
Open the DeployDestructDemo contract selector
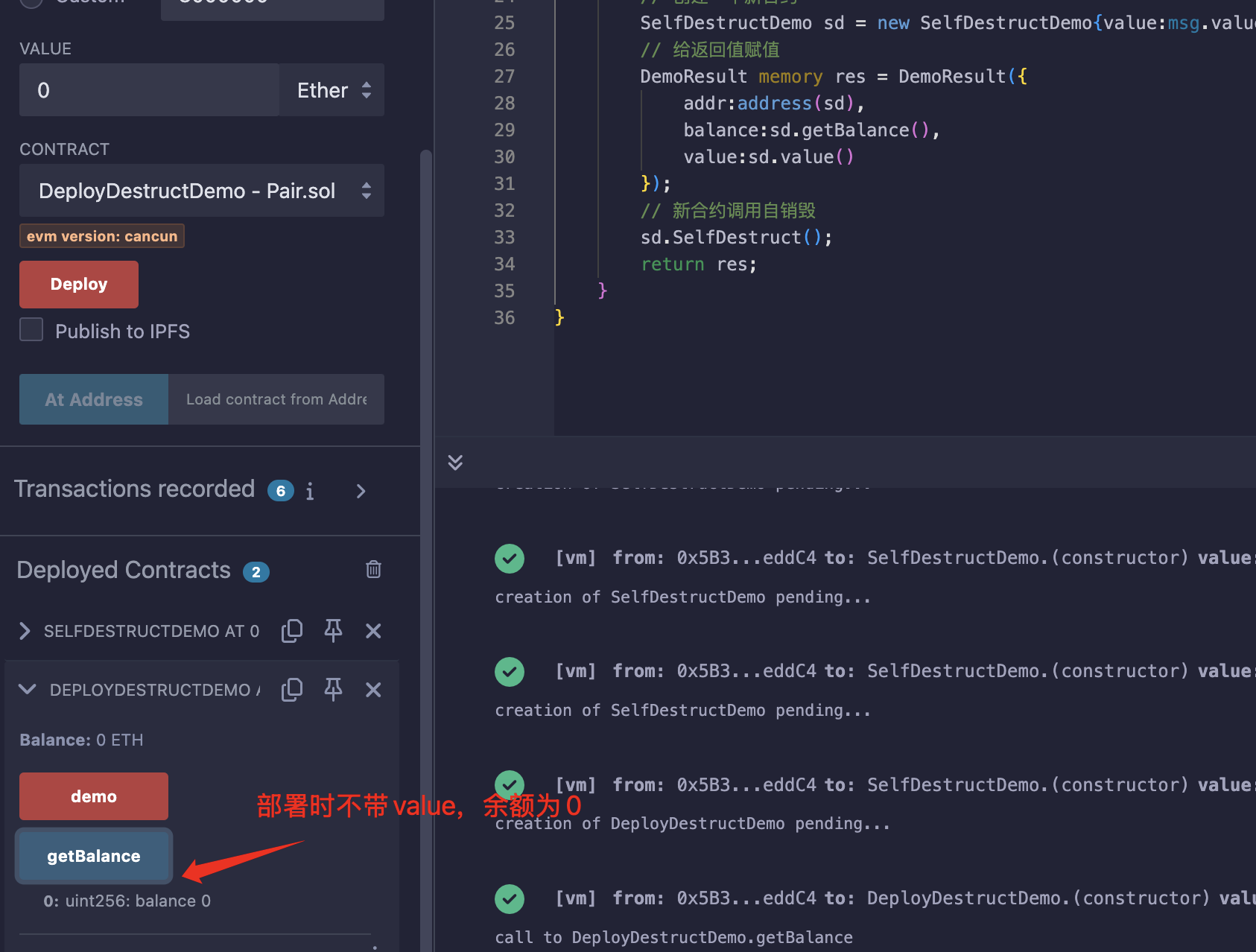tap(202, 191)
